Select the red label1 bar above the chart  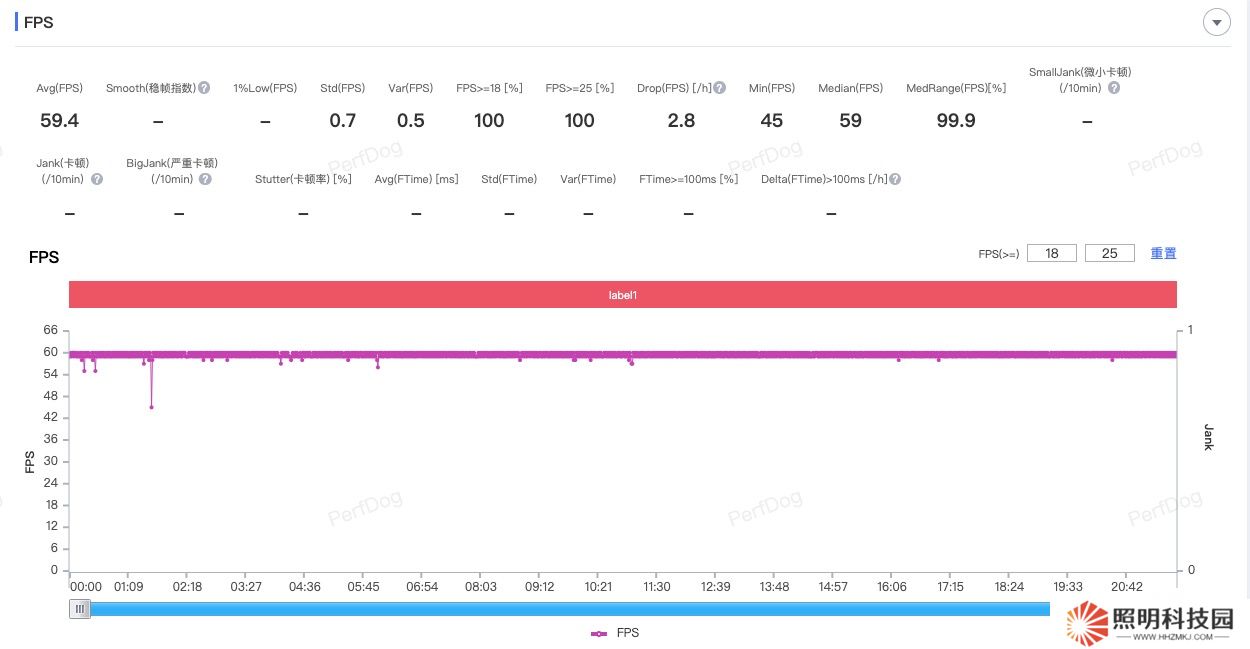[x=622, y=295]
